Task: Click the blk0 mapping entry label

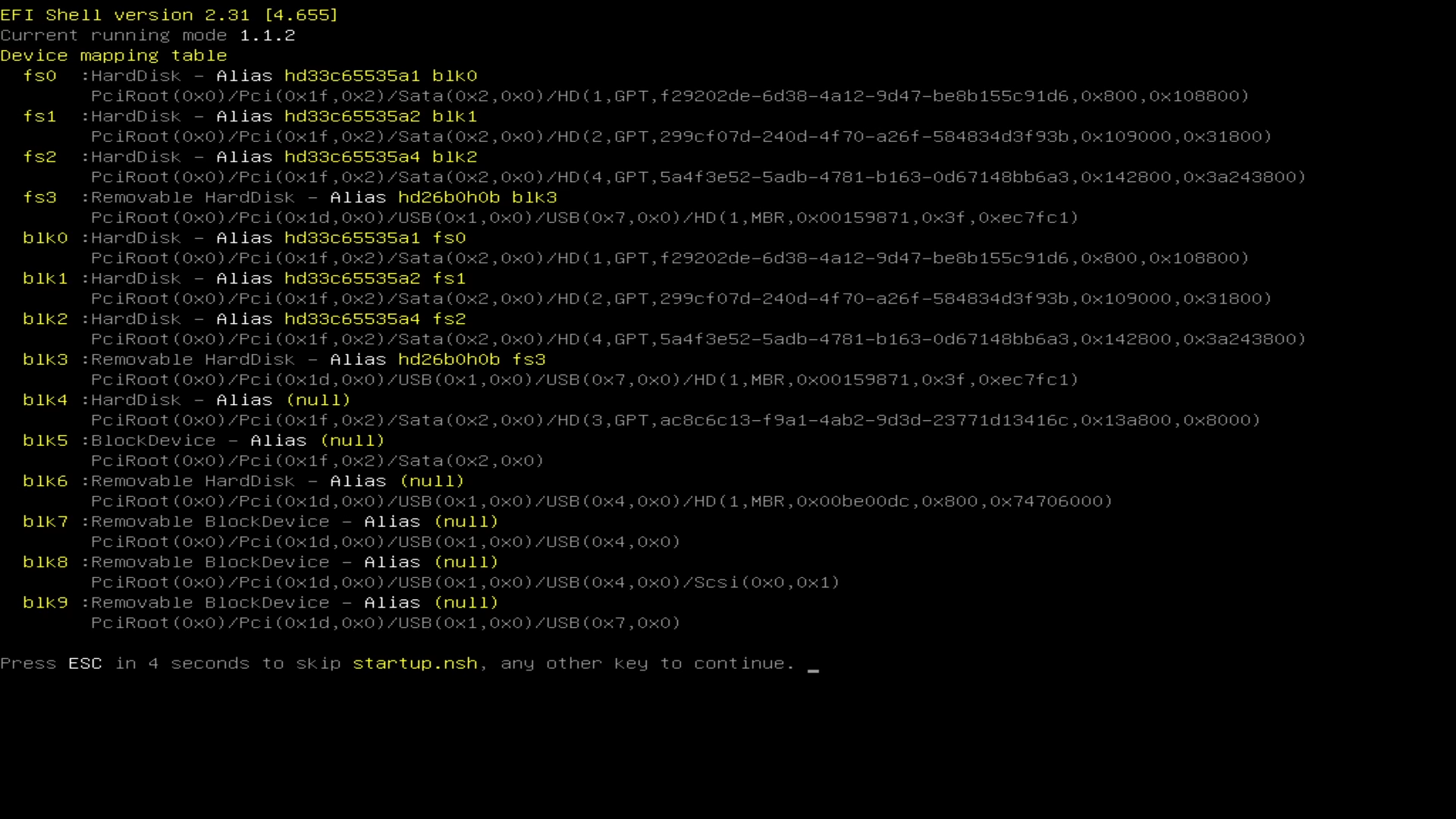Action: tap(45, 238)
